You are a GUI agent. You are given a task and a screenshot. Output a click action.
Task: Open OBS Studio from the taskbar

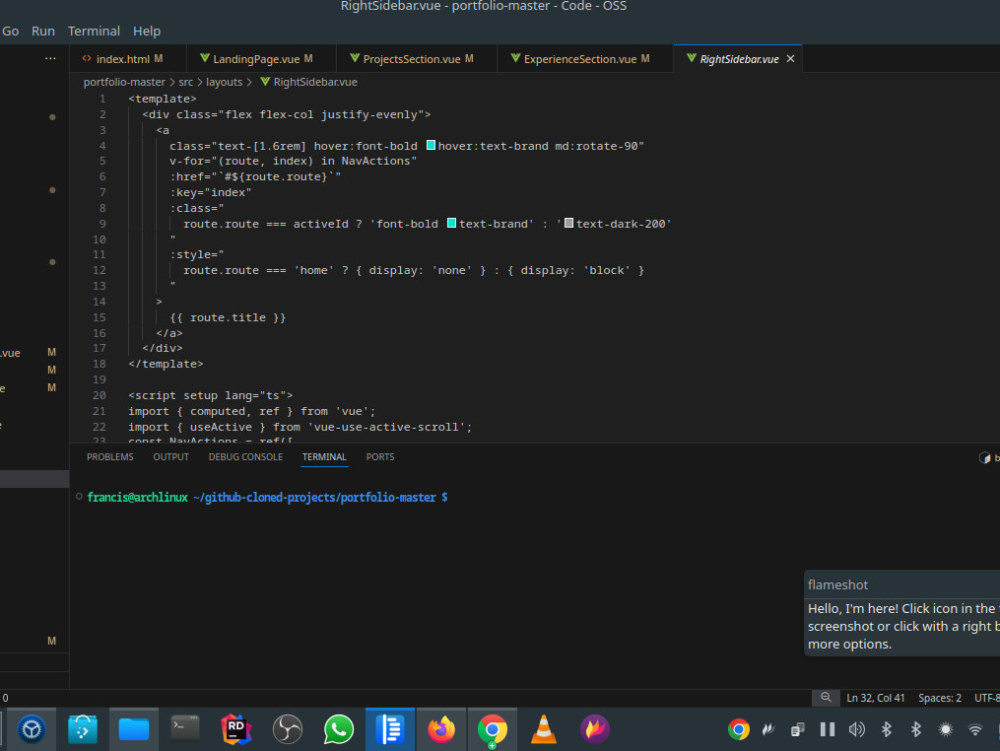click(287, 729)
